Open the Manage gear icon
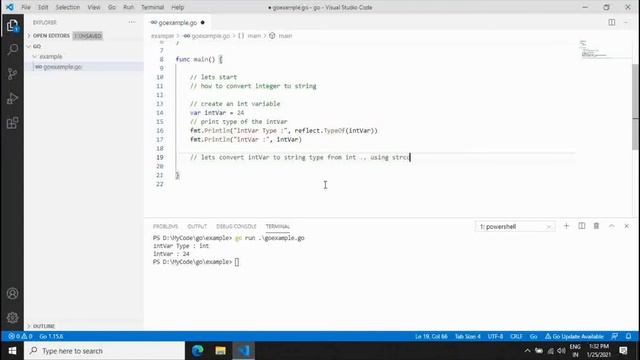The width and height of the screenshot is (640, 360). click(12, 317)
